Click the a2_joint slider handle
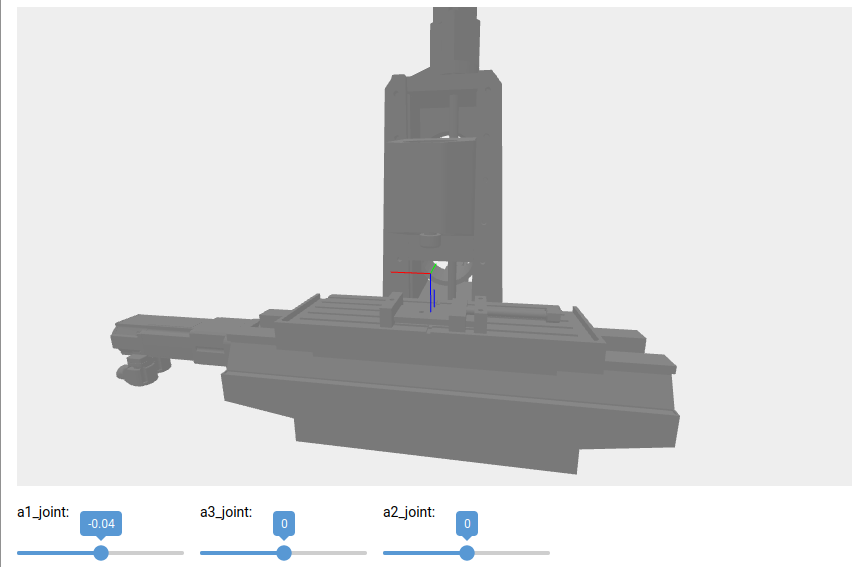Image resolution: width=859 pixels, height=567 pixels. (467, 553)
